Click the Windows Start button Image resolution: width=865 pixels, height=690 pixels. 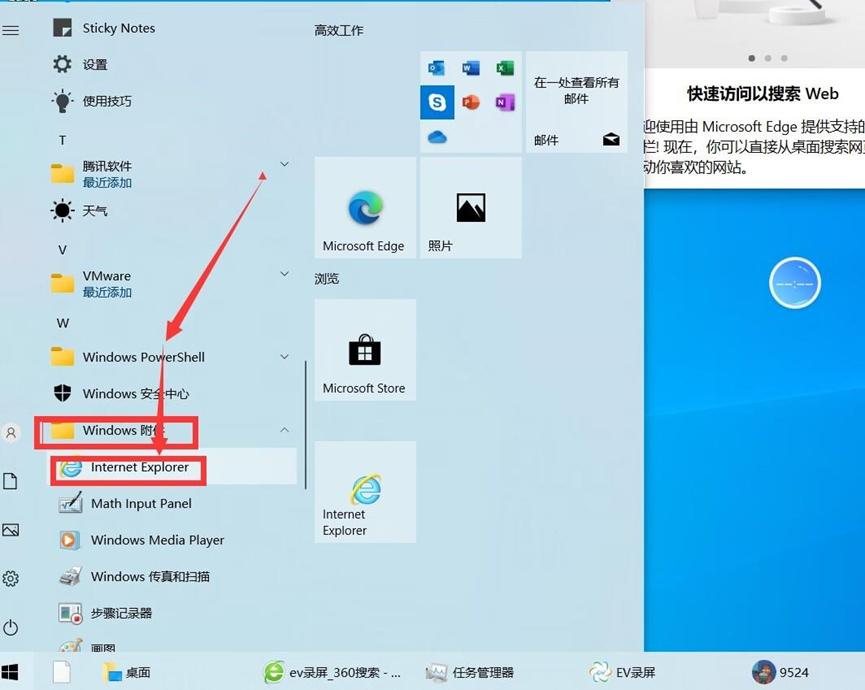(x=11, y=672)
